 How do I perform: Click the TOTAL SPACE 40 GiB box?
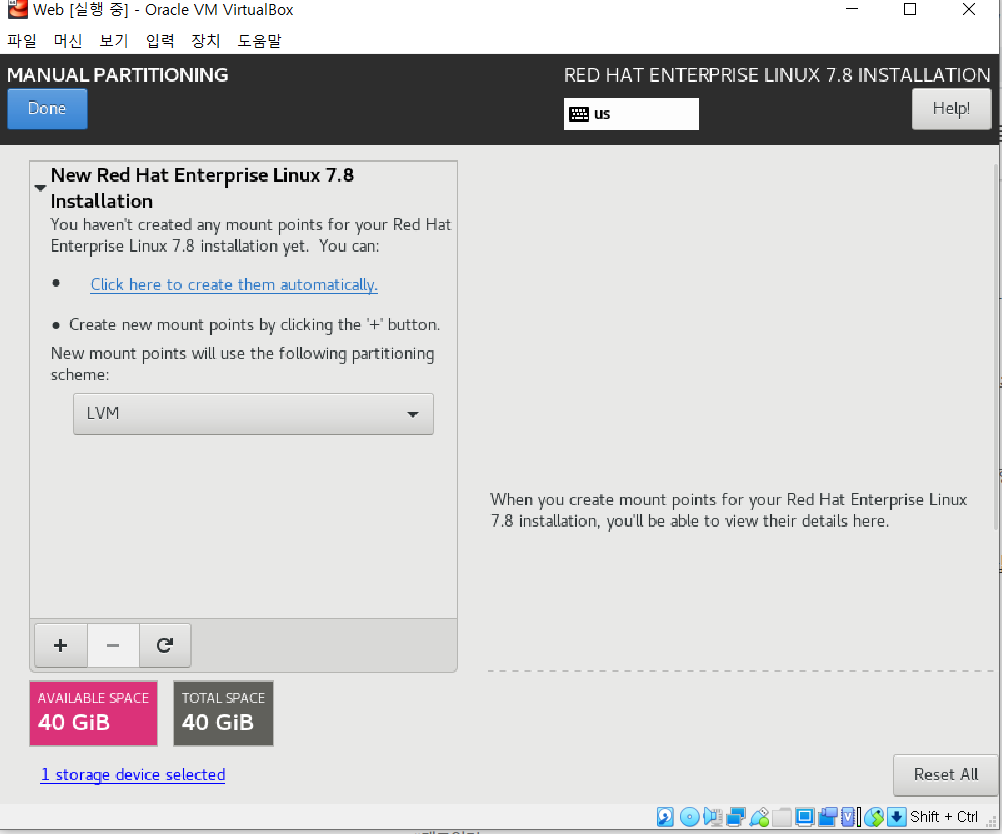point(223,713)
